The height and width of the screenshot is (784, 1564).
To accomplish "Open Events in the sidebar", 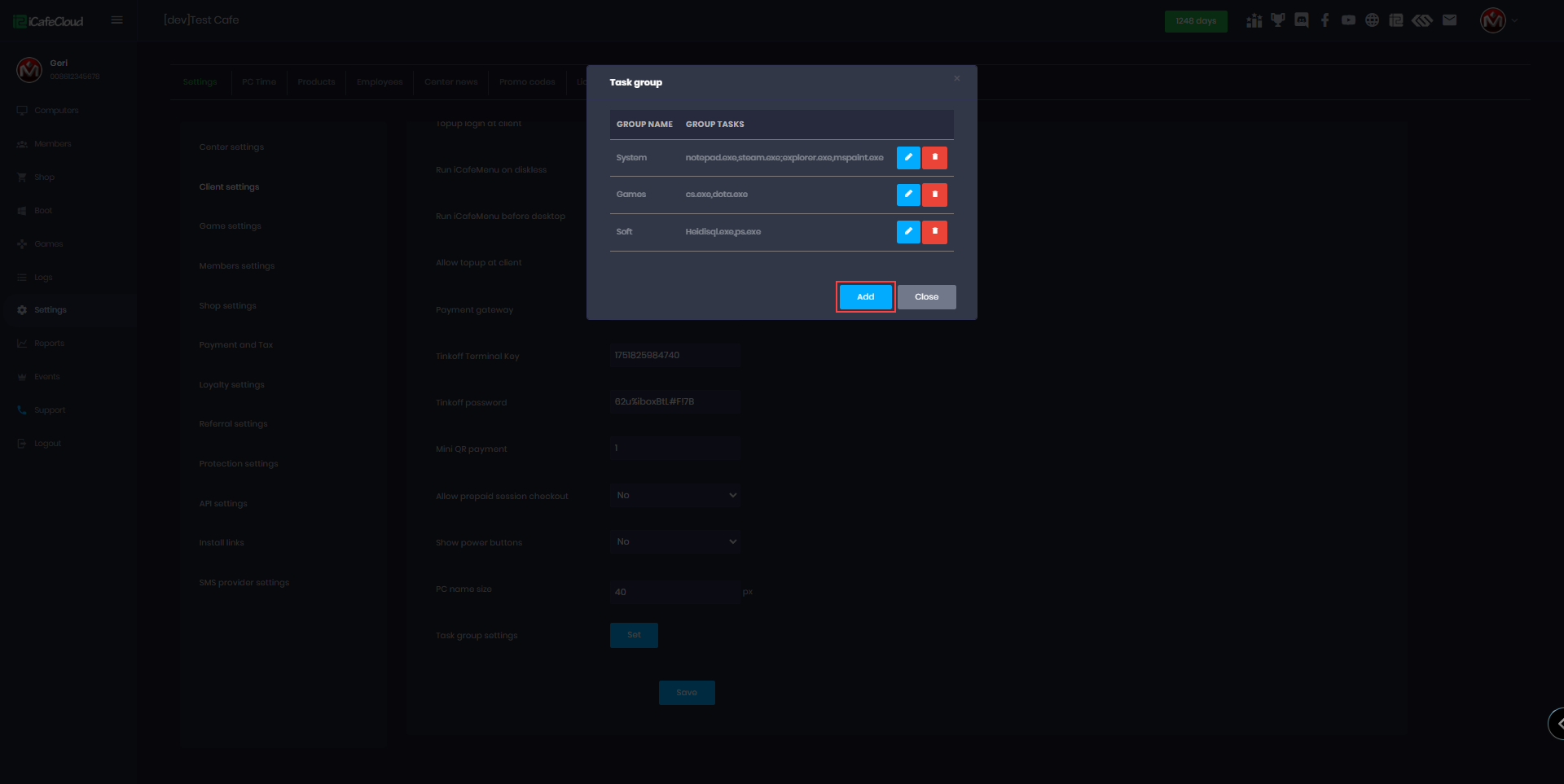I will click(47, 377).
